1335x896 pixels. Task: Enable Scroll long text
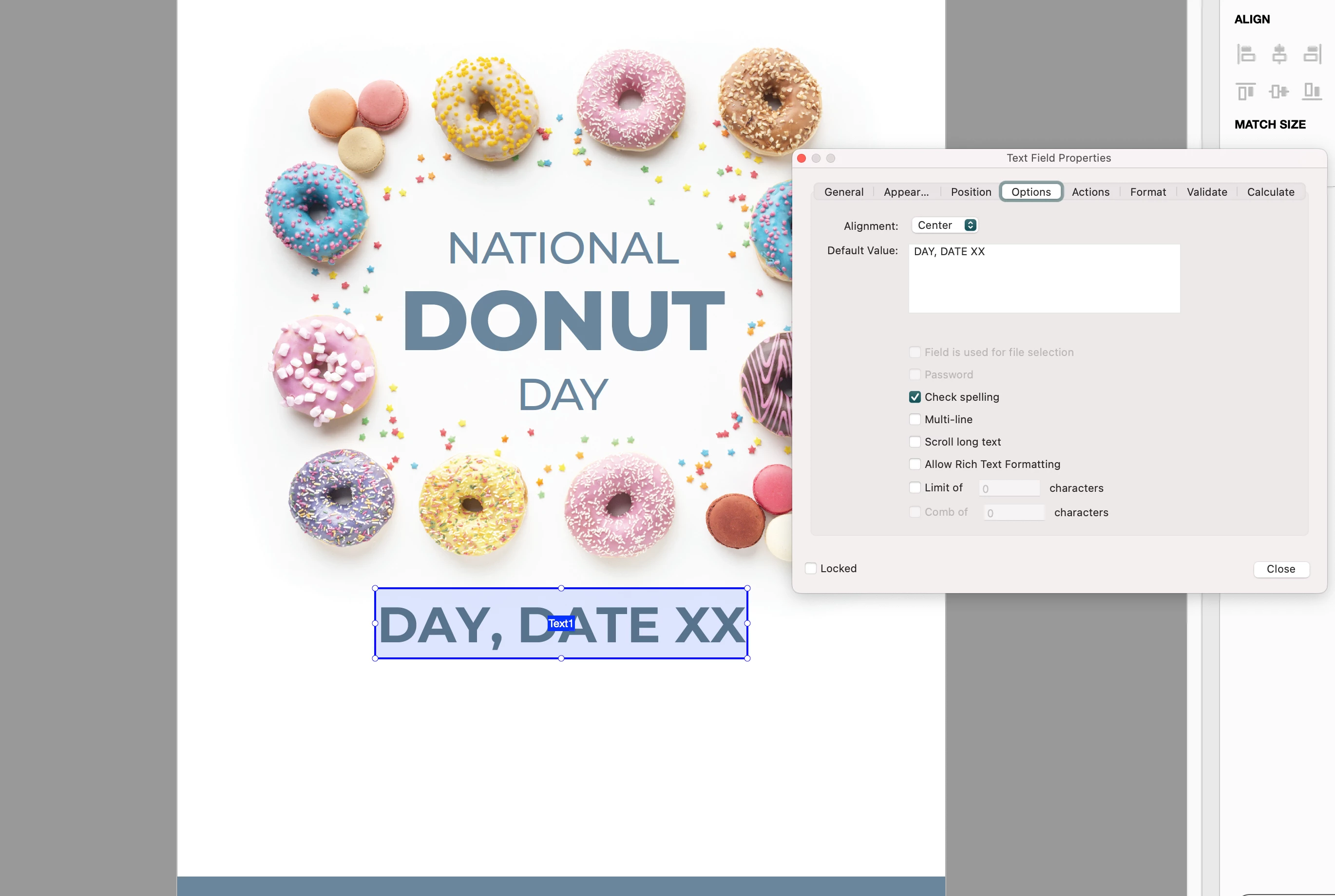coord(915,442)
